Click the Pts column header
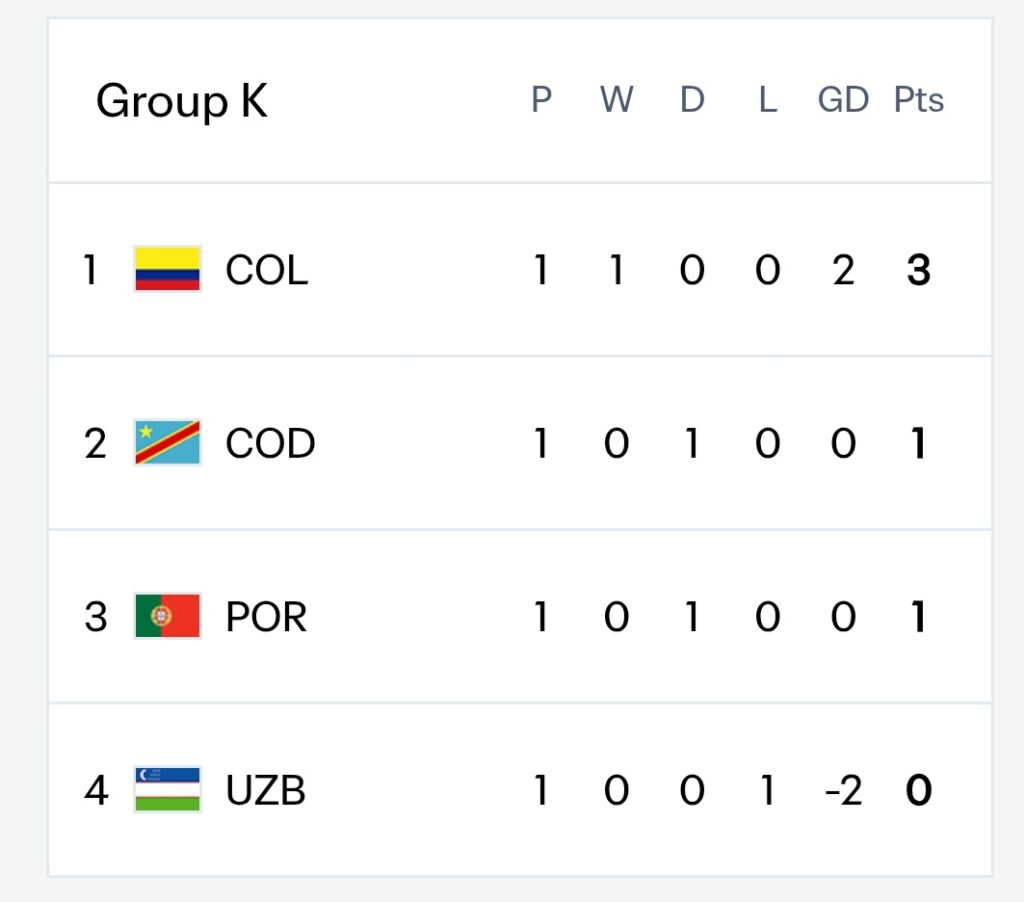 pos(918,100)
